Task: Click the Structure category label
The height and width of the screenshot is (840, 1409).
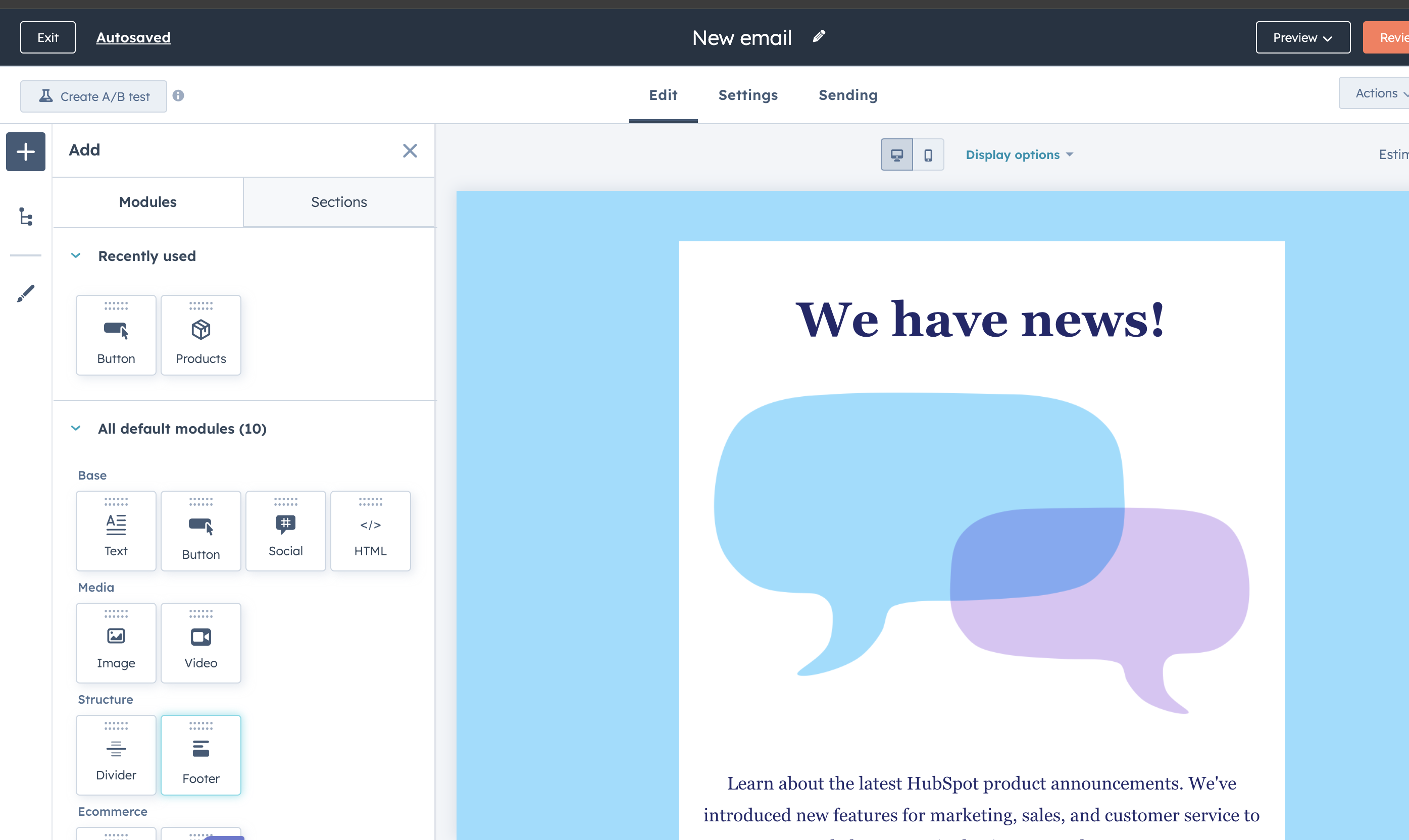Action: point(105,700)
